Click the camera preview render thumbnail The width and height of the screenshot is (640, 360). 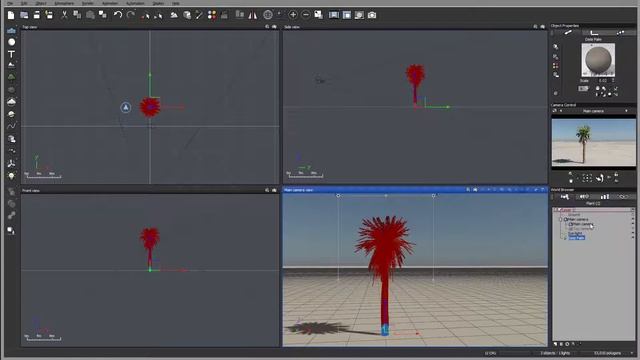click(x=593, y=142)
